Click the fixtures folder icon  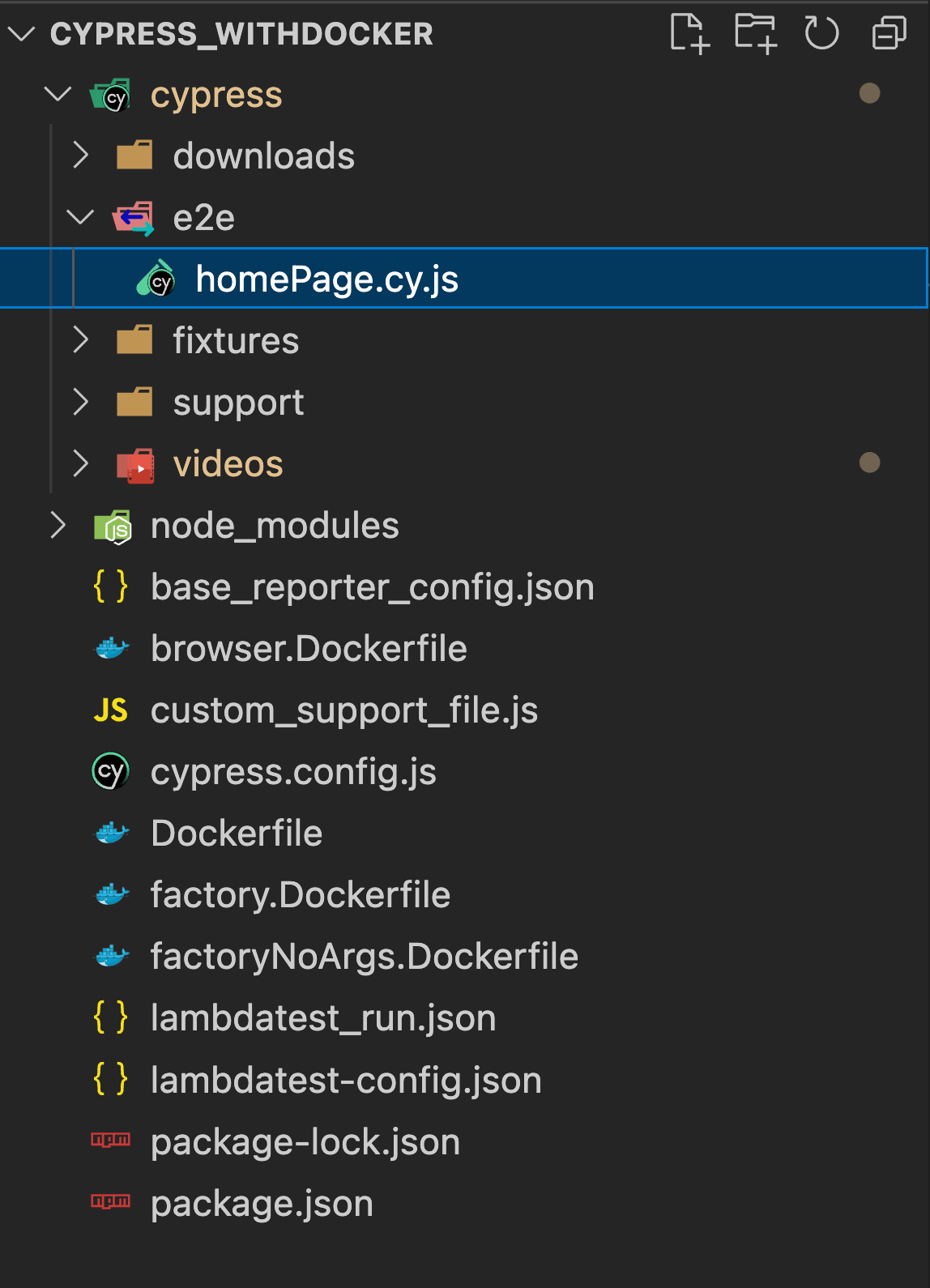tap(134, 339)
